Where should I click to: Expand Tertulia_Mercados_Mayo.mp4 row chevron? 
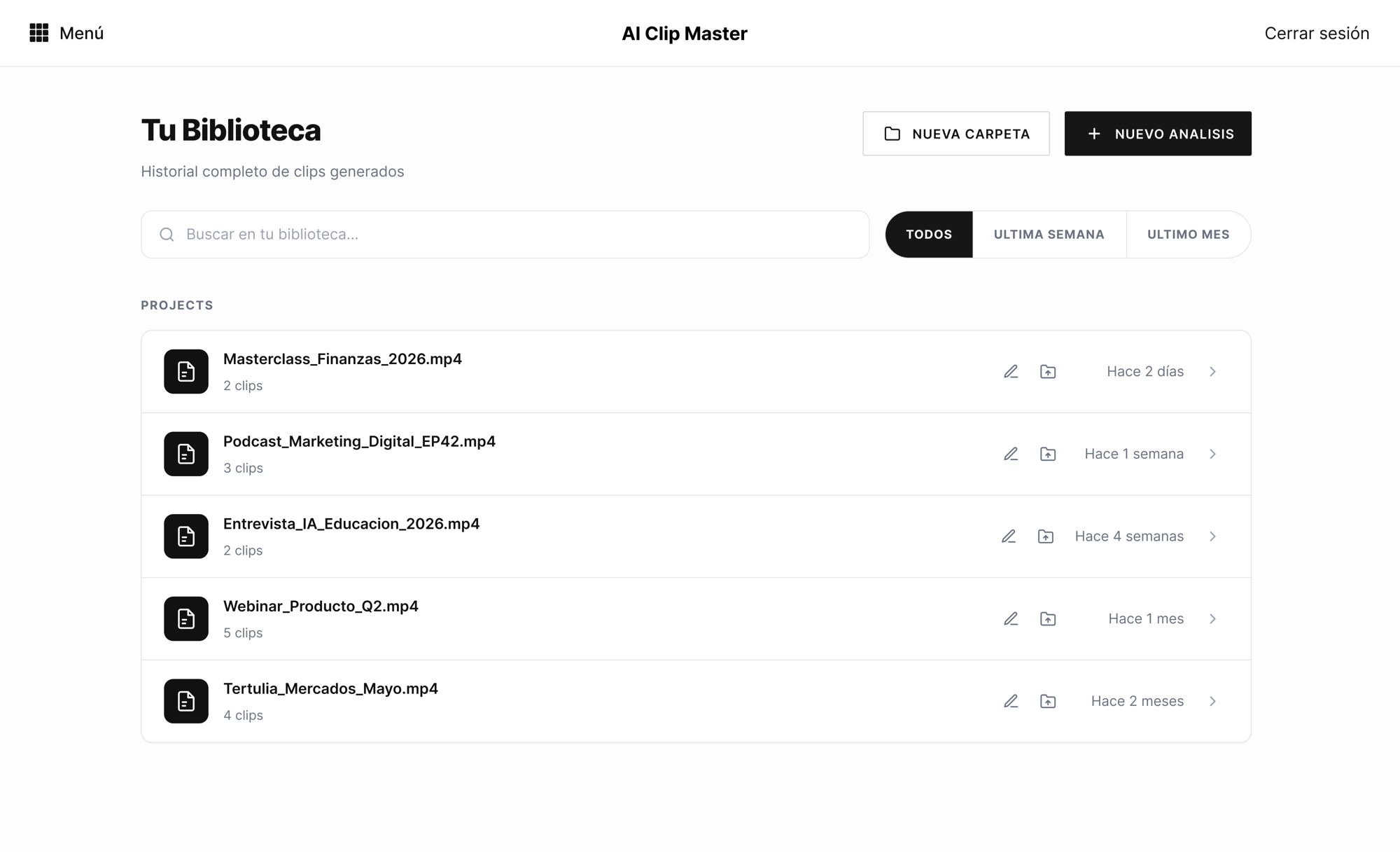coord(1213,701)
